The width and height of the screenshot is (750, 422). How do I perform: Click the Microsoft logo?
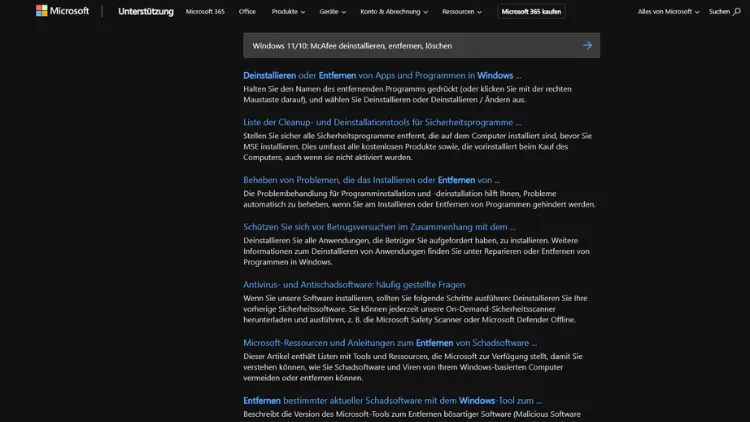62,11
